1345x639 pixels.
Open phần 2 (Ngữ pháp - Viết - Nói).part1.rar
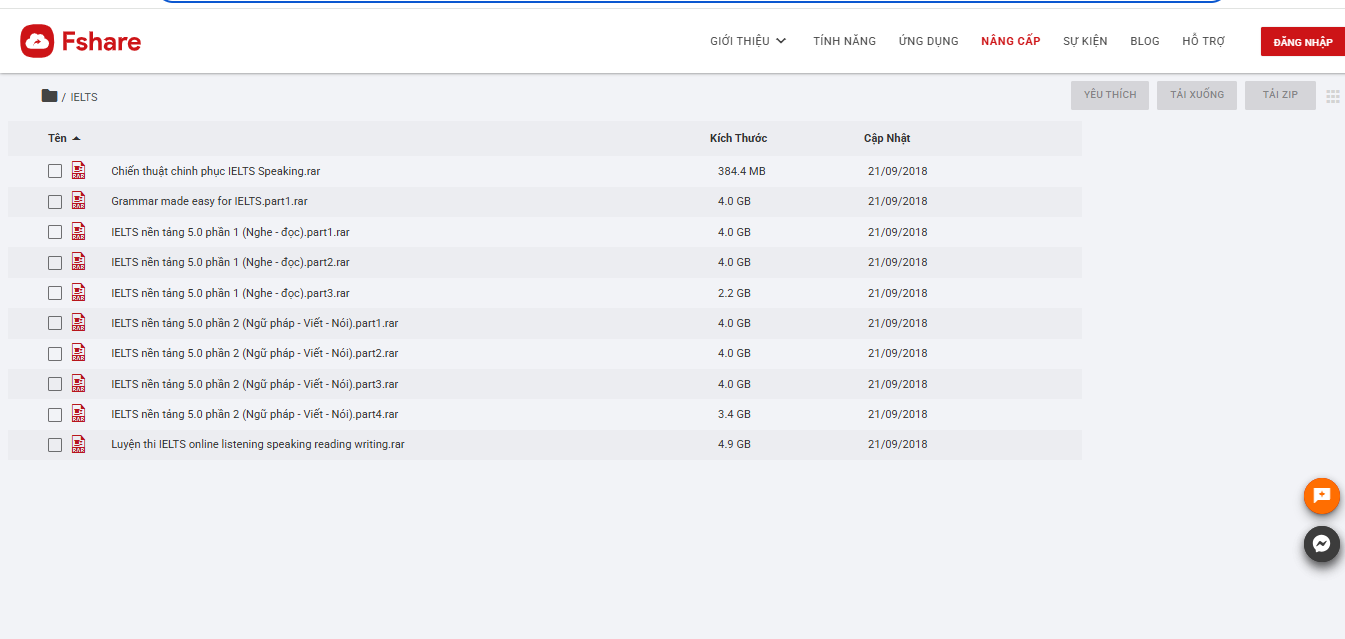point(255,323)
